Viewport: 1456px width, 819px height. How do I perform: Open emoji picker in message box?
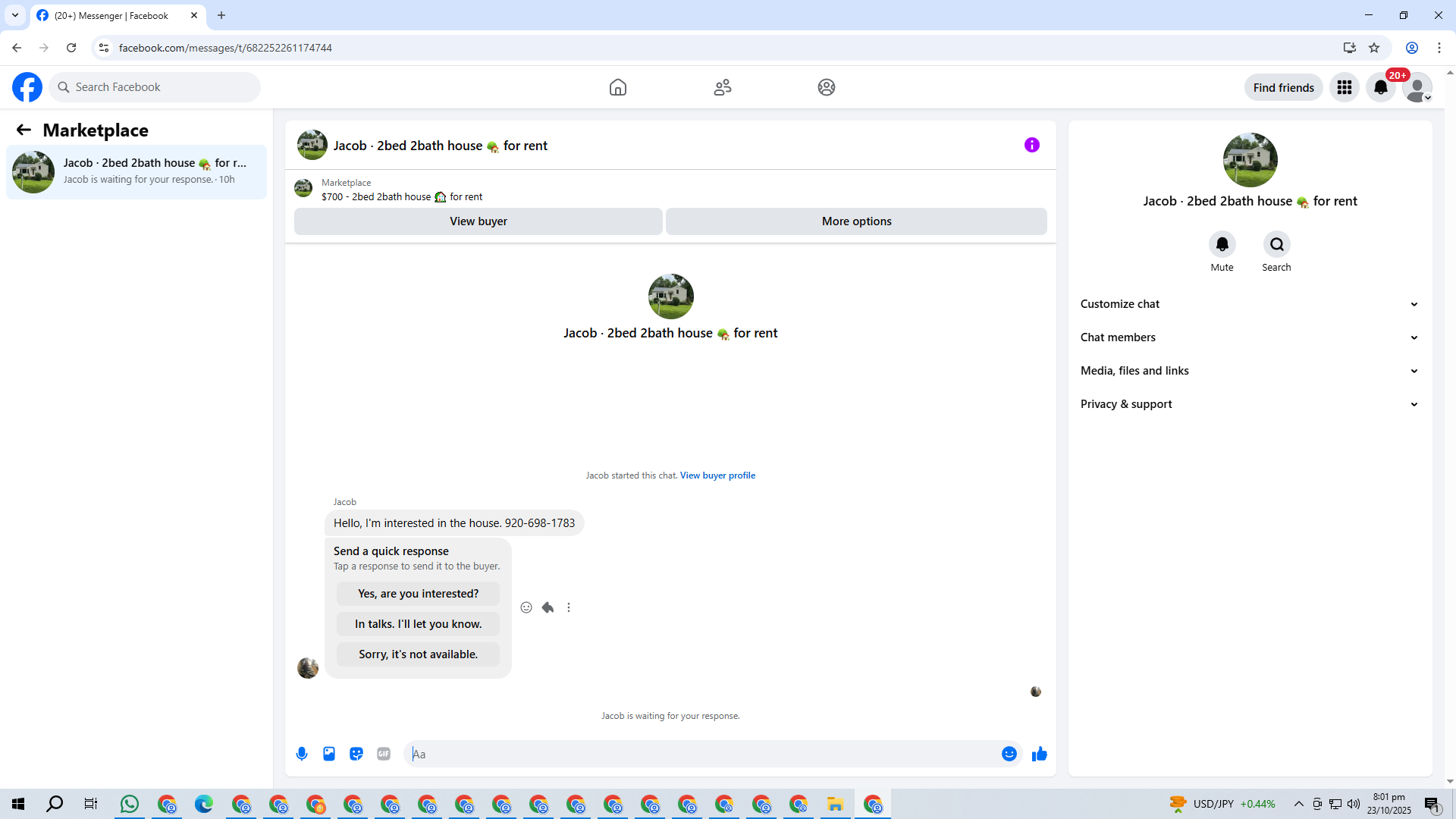[x=1009, y=754]
